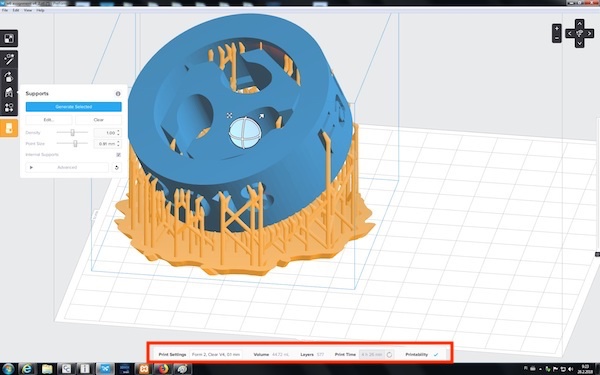Open Firefox from the taskbar
This screenshot has width=600, height=375.
tap(163, 369)
